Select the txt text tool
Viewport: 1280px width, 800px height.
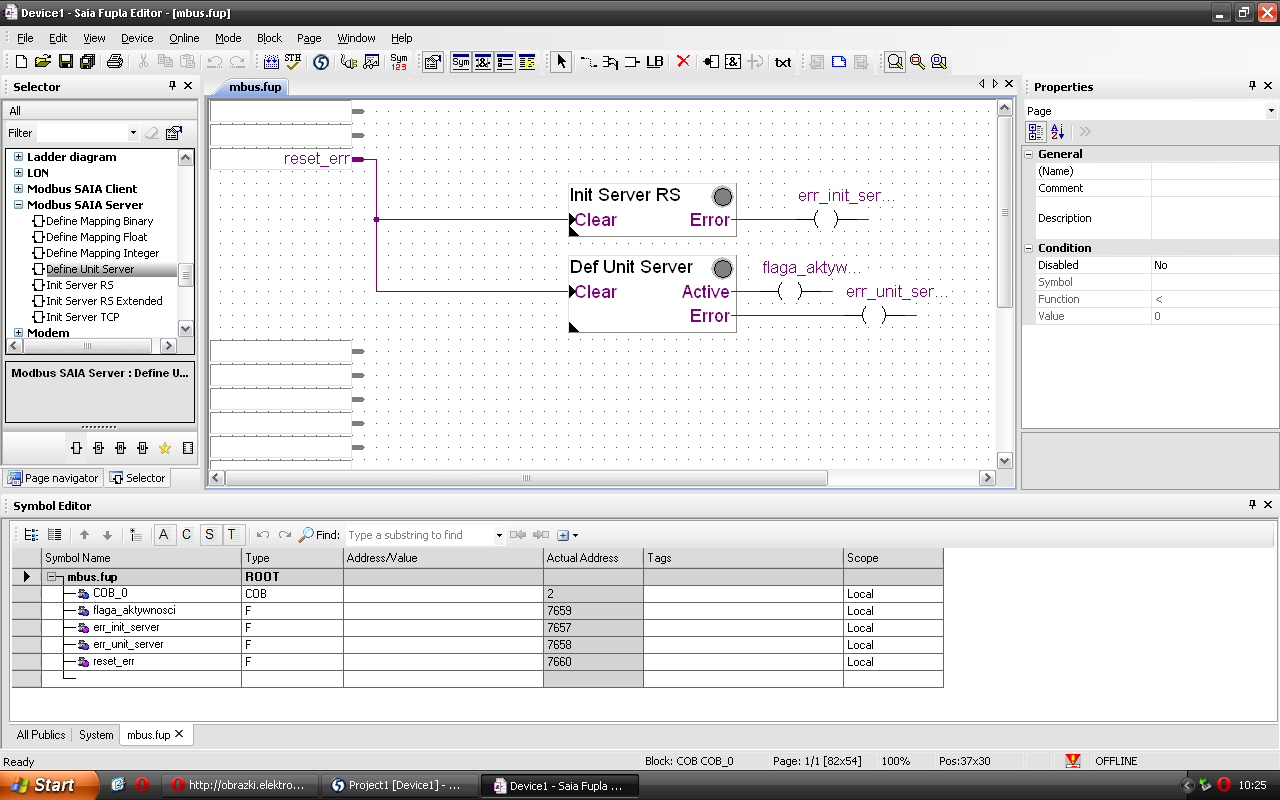coord(783,62)
